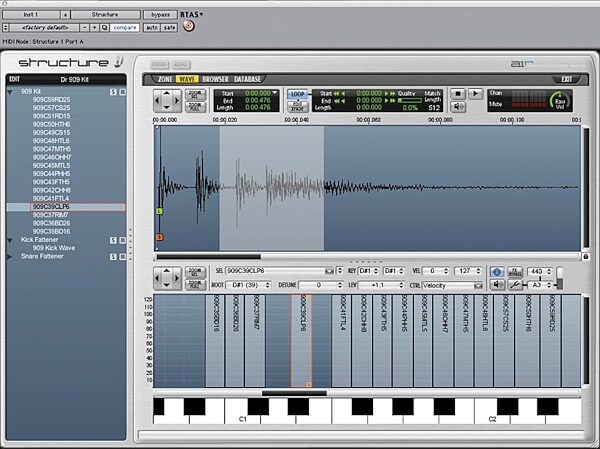The height and width of the screenshot is (449, 600).
Task: Select the 909 Kick Wave item
Action: 54,248
